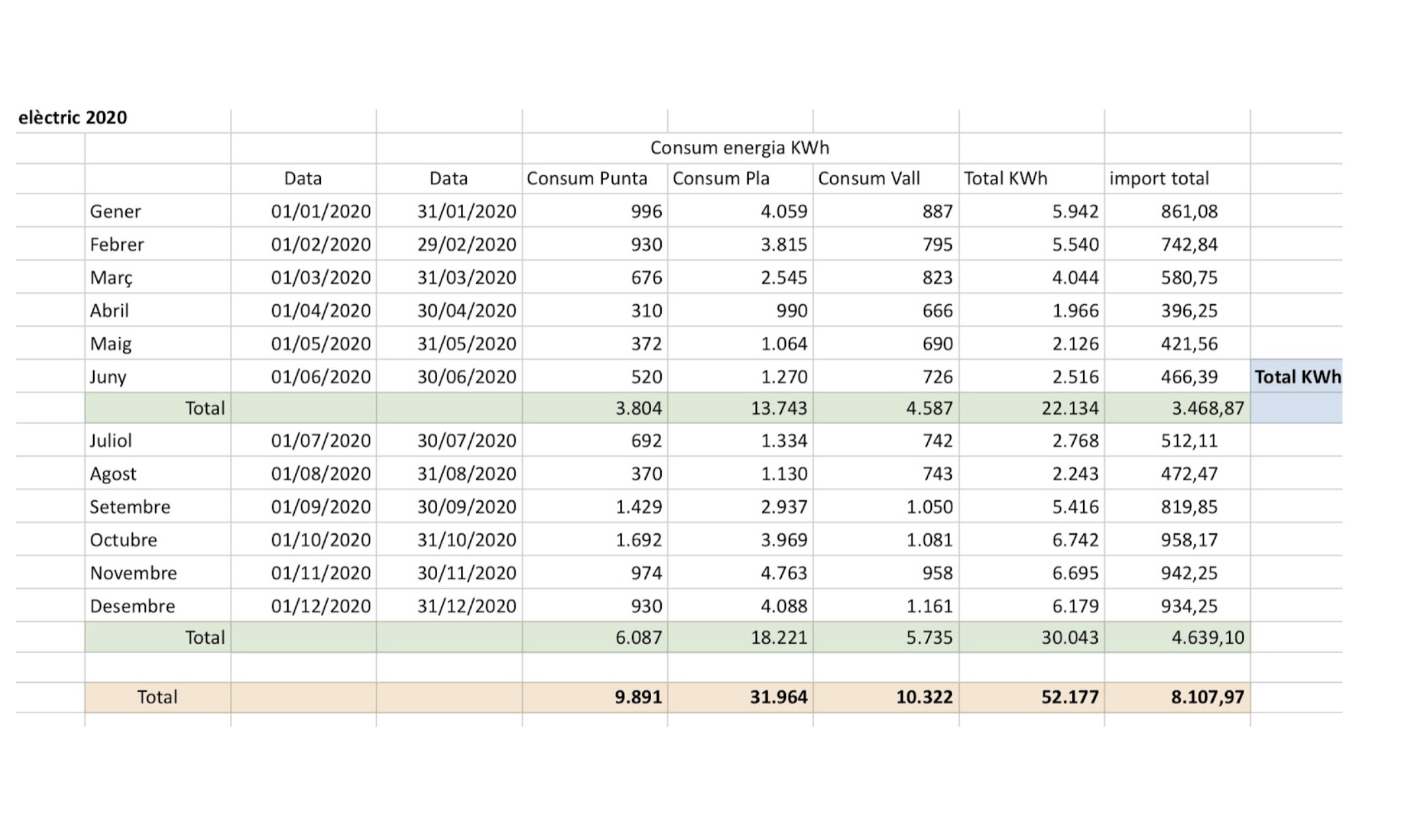Select the 01/02/2020 start date cell
Viewport: 1404px width, 840px height.
tap(320, 245)
